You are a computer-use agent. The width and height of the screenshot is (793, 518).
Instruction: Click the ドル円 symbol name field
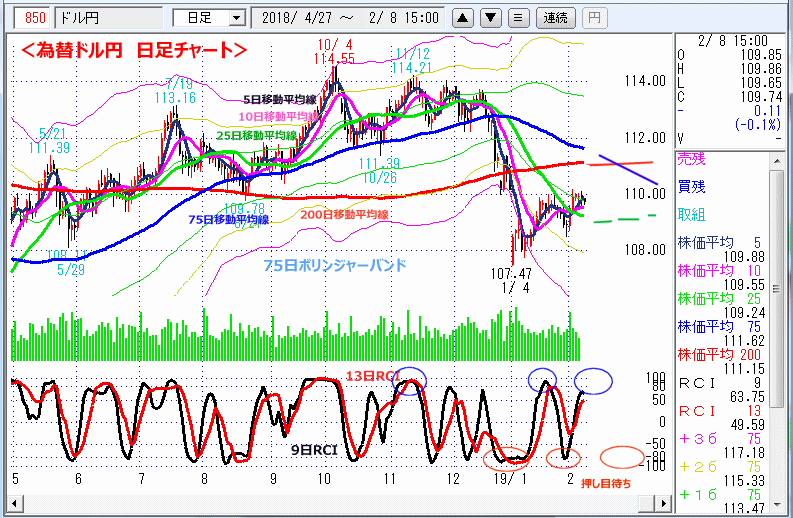107,18
